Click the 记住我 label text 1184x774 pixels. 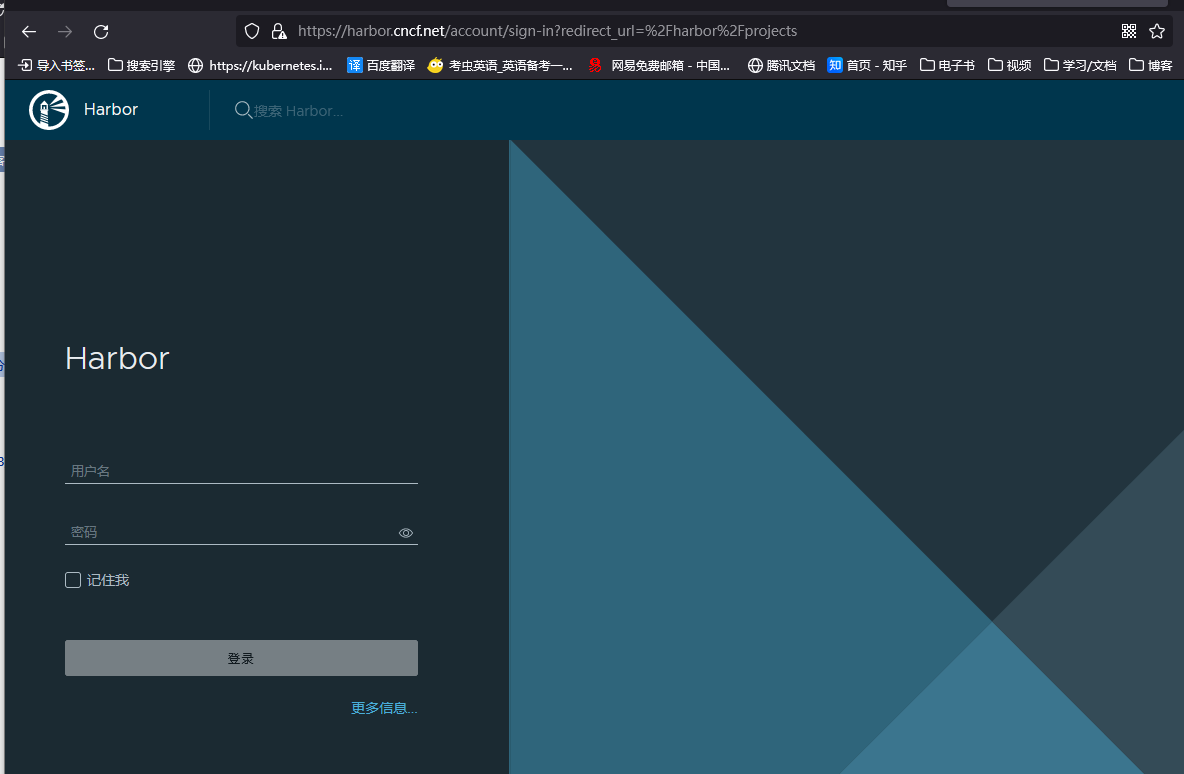pos(108,580)
